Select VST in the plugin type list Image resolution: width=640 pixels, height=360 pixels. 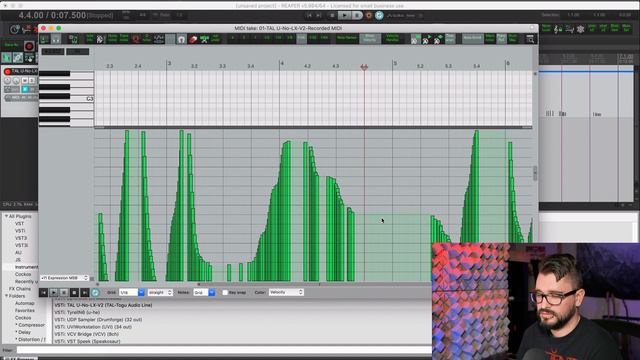[19, 224]
